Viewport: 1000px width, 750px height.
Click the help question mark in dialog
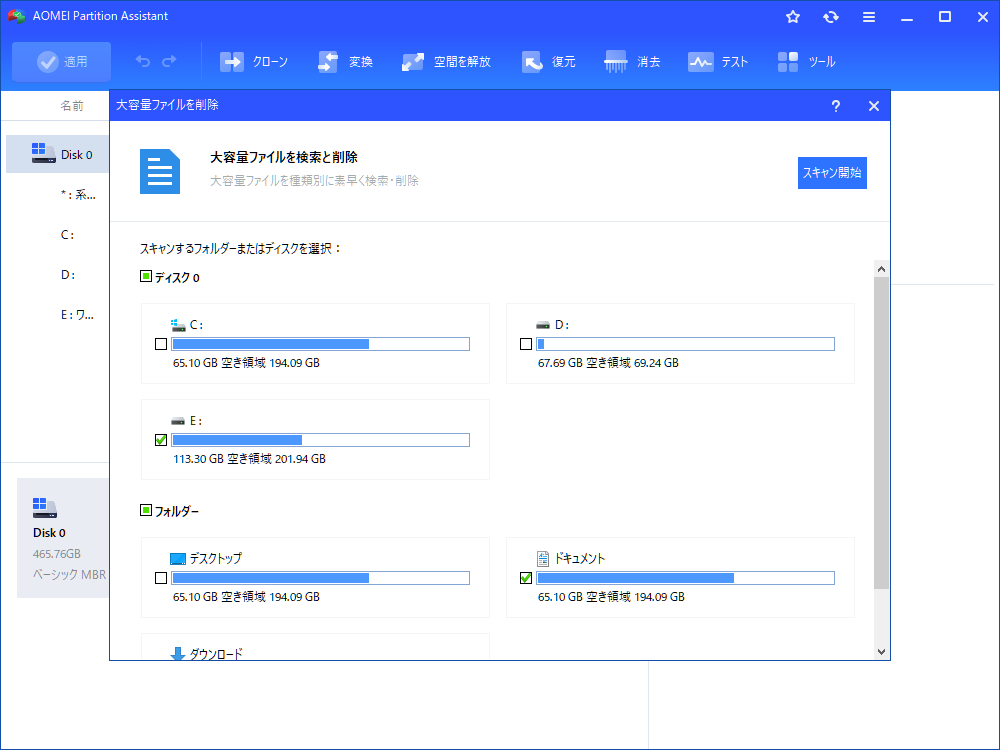point(835,106)
